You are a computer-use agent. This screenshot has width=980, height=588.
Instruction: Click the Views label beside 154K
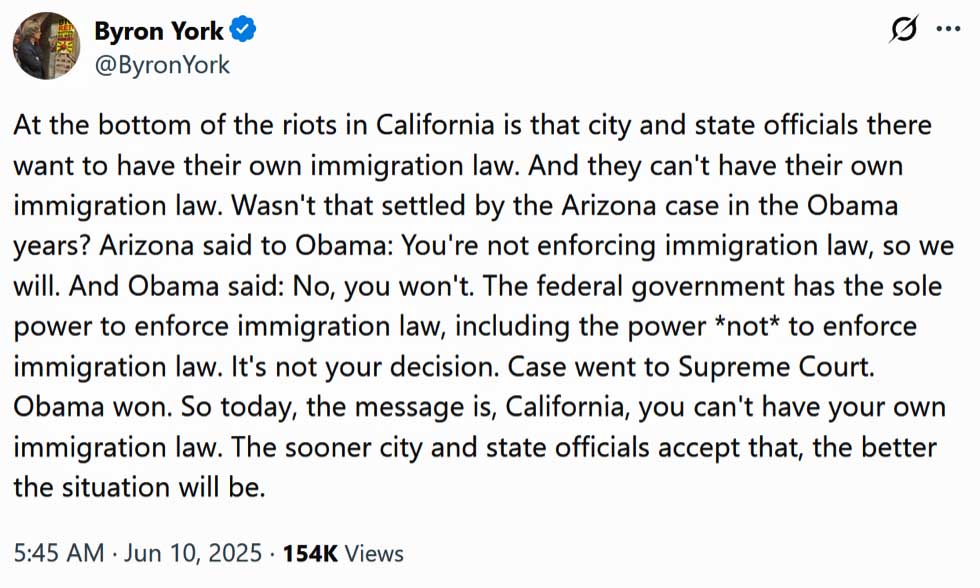374,554
